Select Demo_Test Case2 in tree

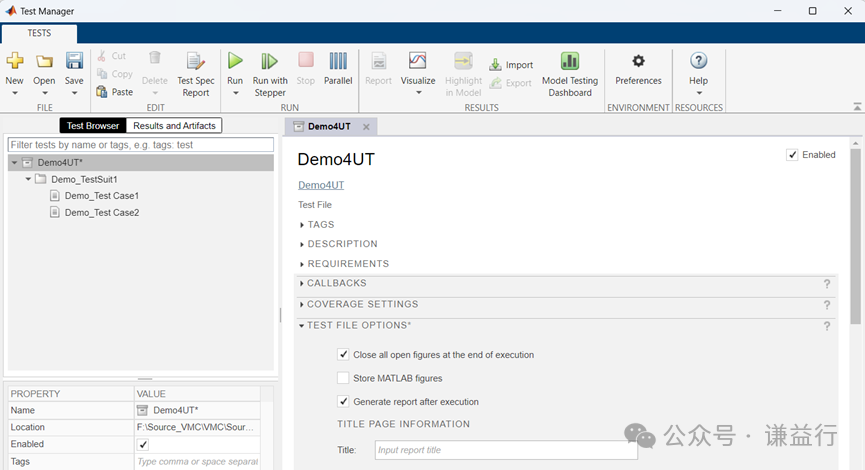click(x=102, y=212)
